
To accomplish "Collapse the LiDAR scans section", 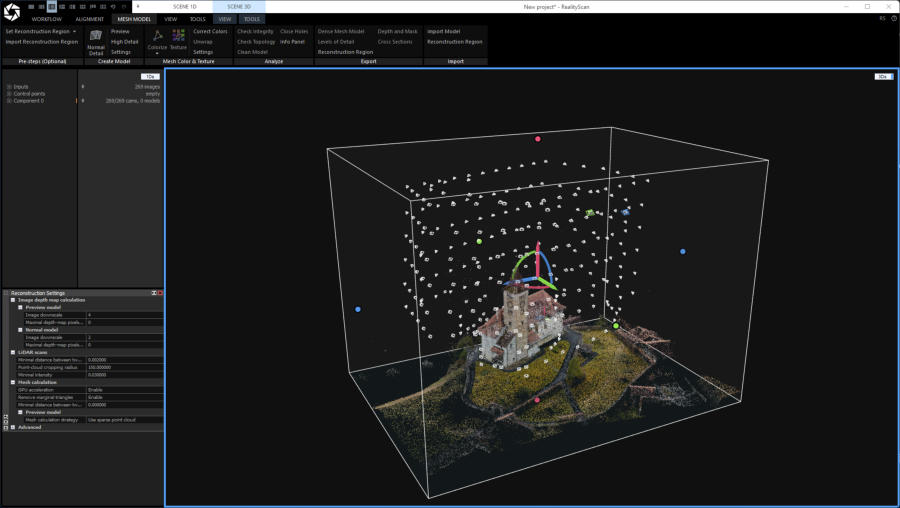I will [x=13, y=352].
